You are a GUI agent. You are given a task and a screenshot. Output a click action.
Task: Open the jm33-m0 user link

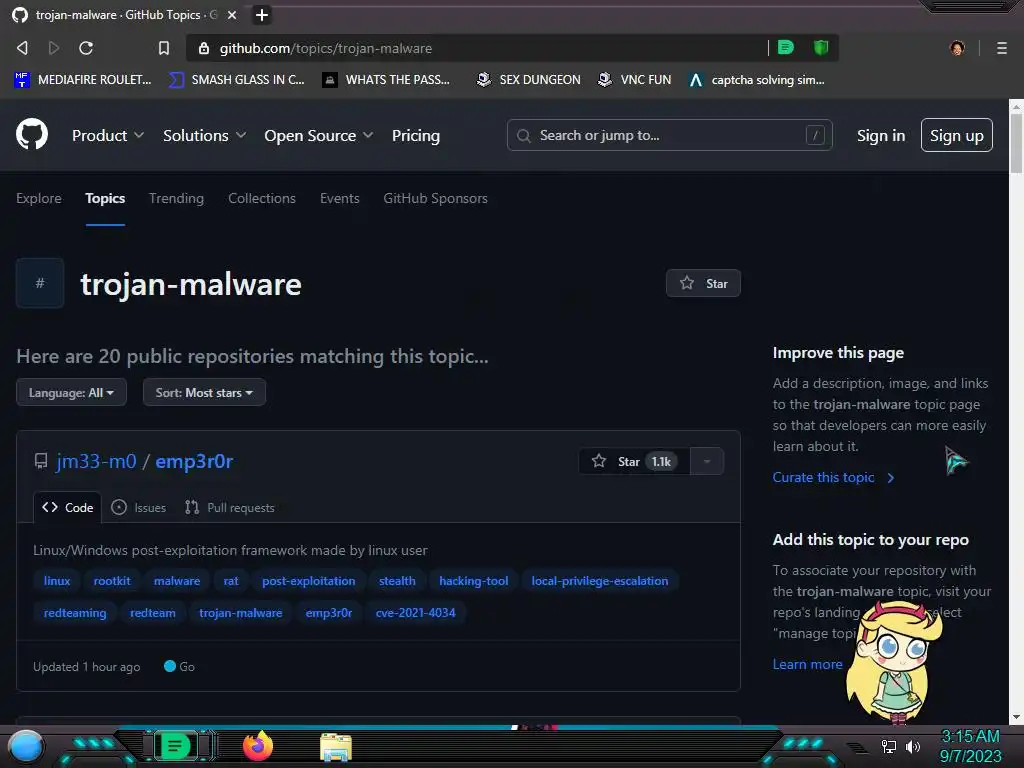coord(96,461)
